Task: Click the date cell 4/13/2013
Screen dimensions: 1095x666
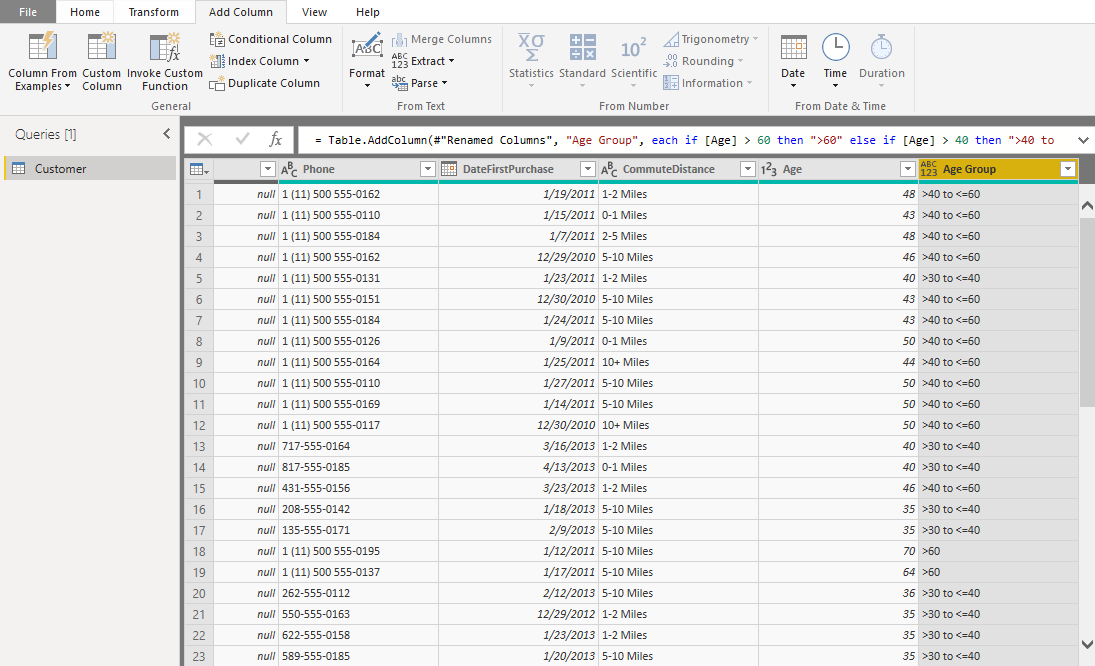Action: (518, 467)
